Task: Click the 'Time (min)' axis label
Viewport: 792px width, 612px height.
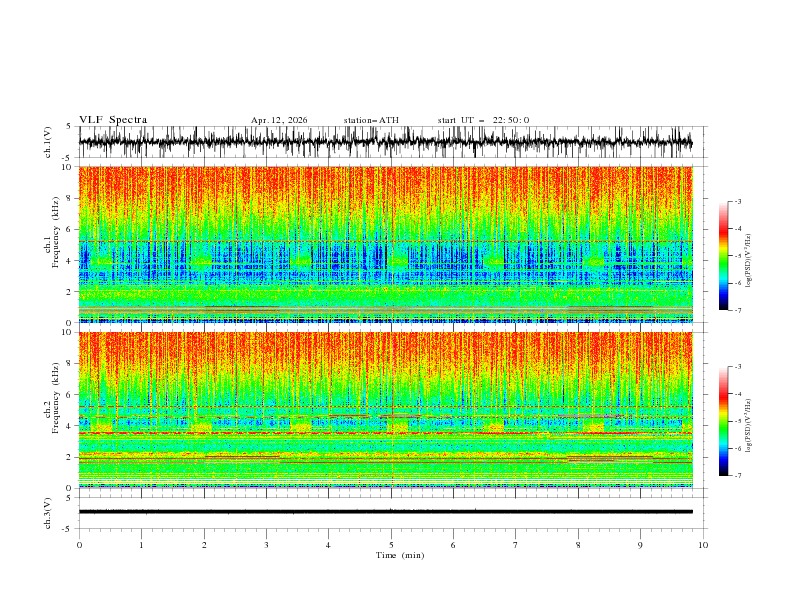Action: (400, 555)
